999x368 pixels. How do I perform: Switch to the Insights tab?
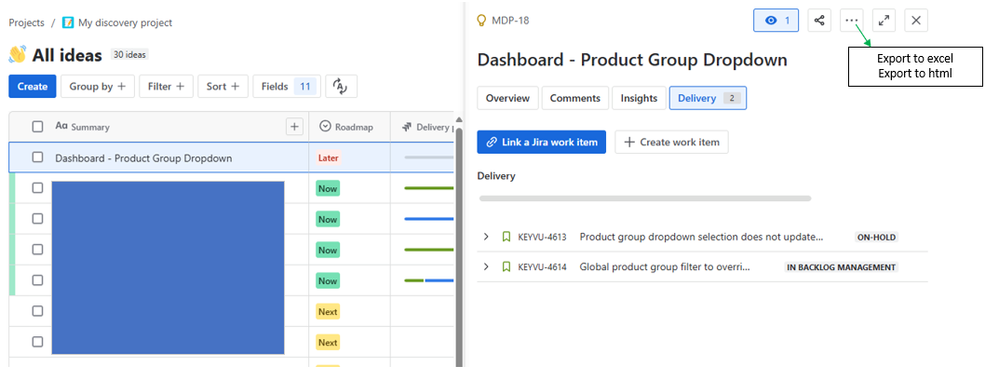[x=638, y=98]
